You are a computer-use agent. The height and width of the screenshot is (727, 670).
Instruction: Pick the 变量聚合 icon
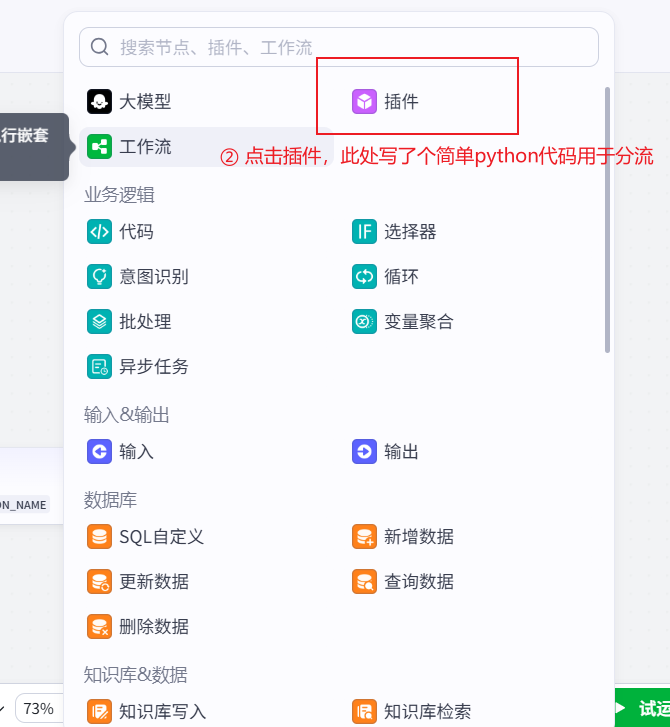click(364, 321)
